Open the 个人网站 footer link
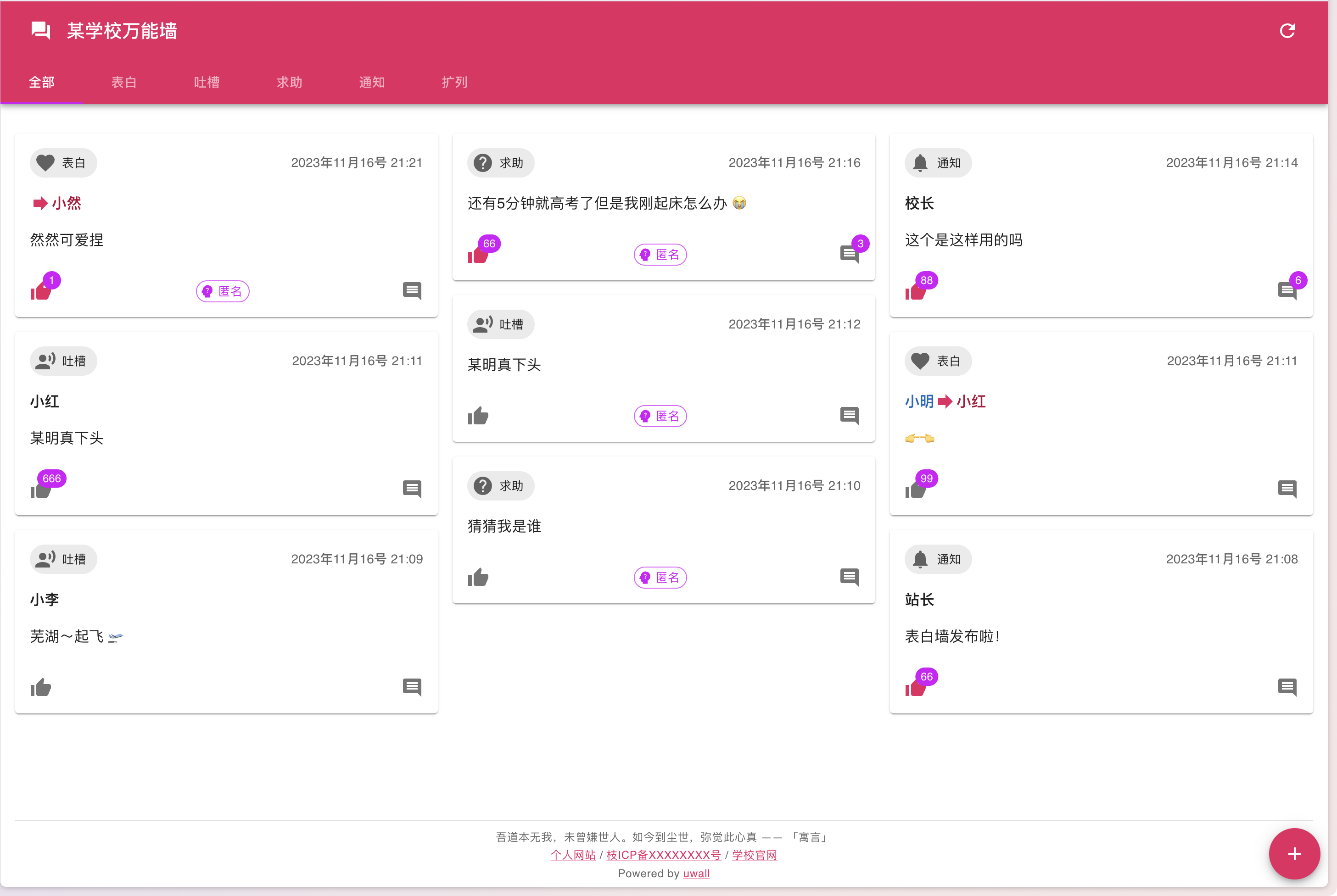Screen dimensions: 1337x896 pos(573,855)
